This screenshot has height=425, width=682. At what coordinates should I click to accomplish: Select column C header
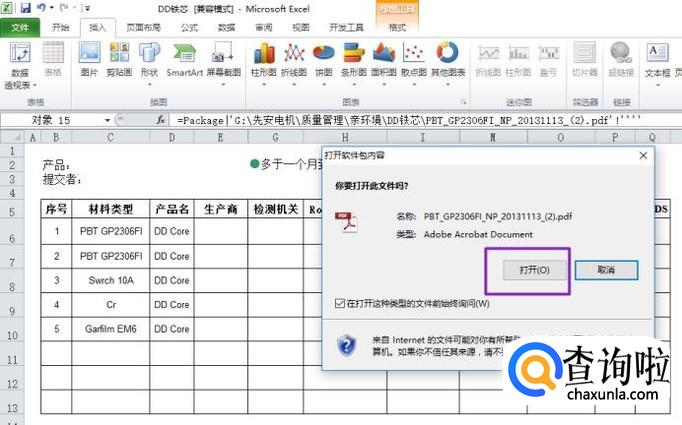point(110,137)
